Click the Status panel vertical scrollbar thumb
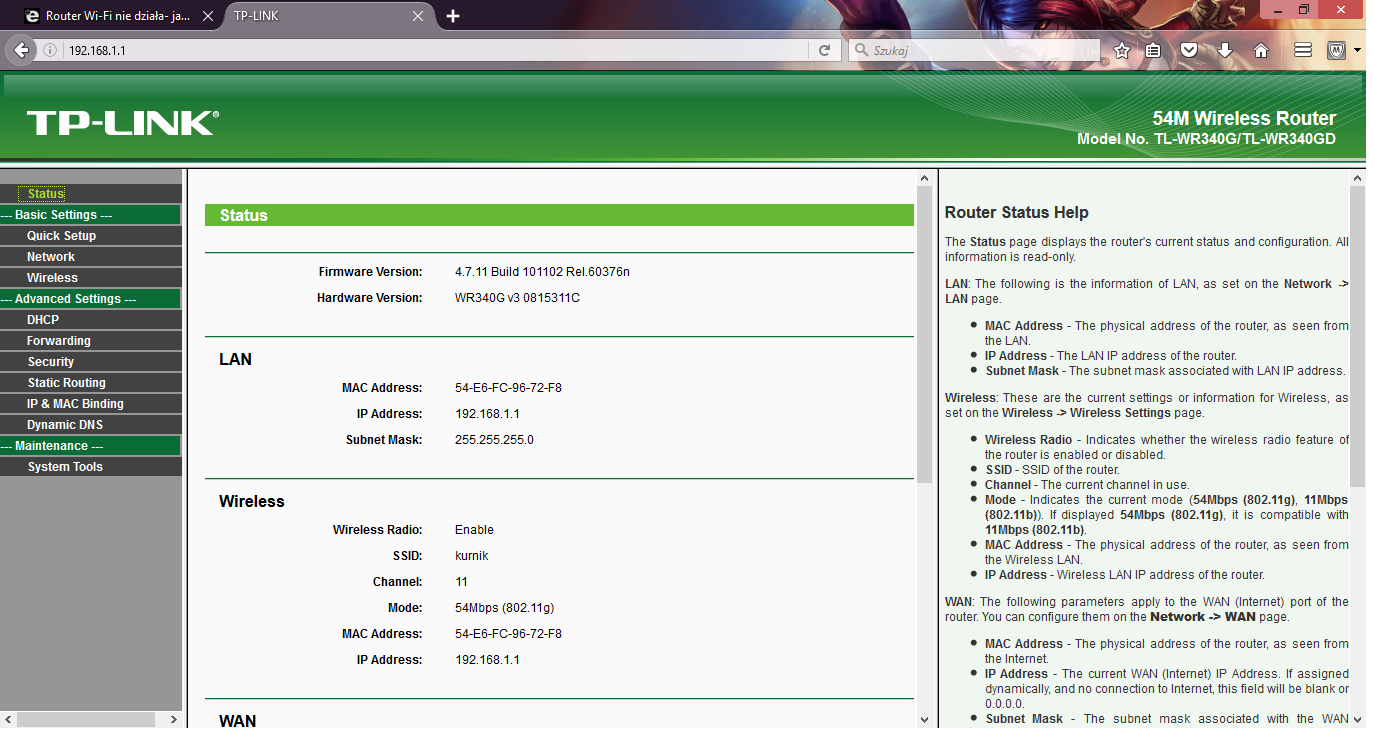 coord(924,336)
